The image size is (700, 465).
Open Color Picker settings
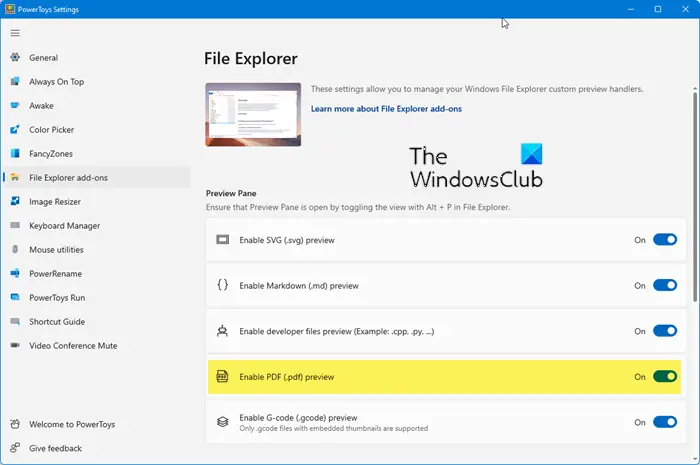point(96,130)
